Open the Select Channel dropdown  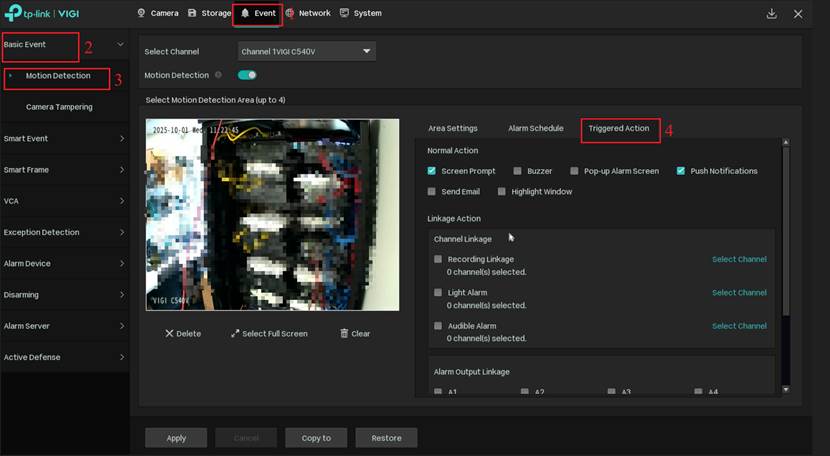click(x=307, y=51)
